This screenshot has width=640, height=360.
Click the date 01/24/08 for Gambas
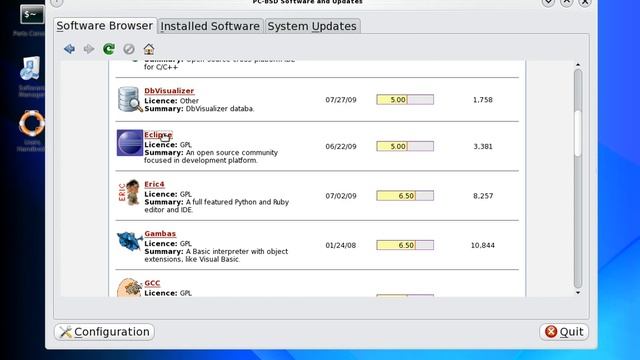click(x=341, y=245)
